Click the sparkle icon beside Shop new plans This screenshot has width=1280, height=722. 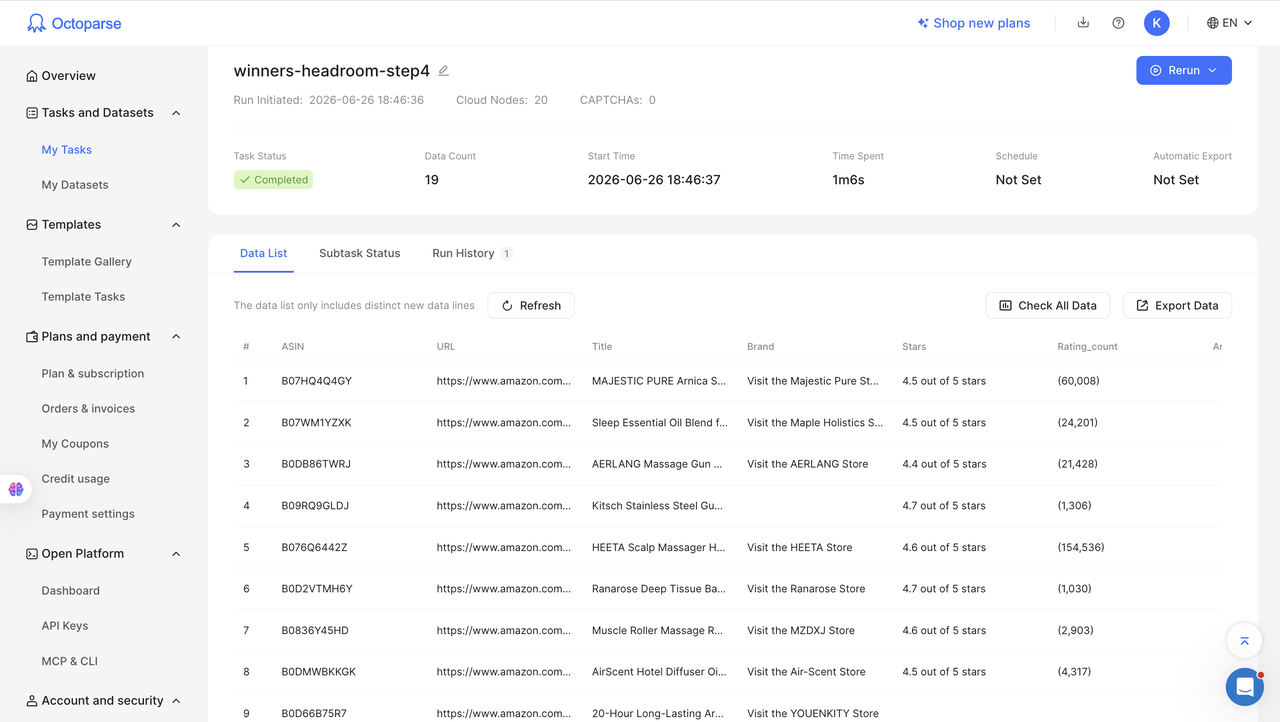(923, 23)
